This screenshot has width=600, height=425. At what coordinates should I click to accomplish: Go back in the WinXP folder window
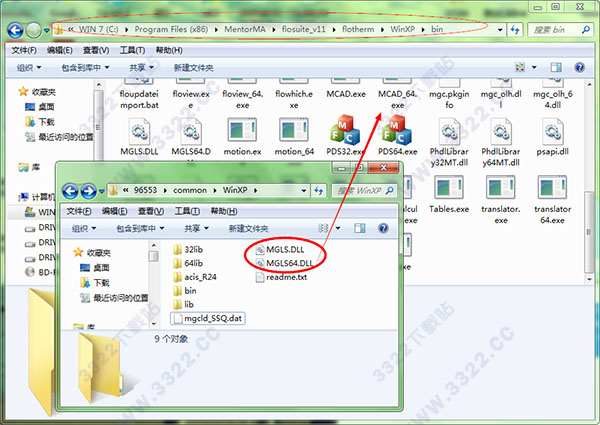70,191
